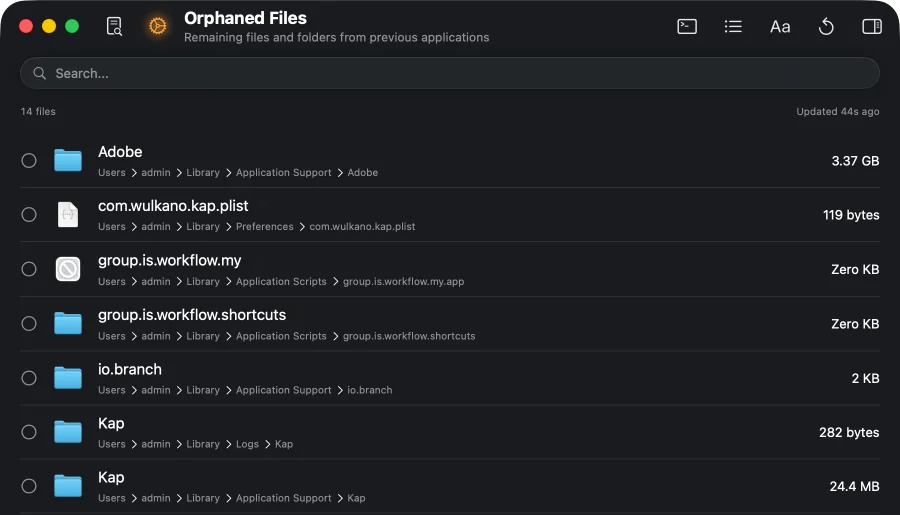Click Preferences in the plist path
The height and width of the screenshot is (515, 900).
coord(265,226)
